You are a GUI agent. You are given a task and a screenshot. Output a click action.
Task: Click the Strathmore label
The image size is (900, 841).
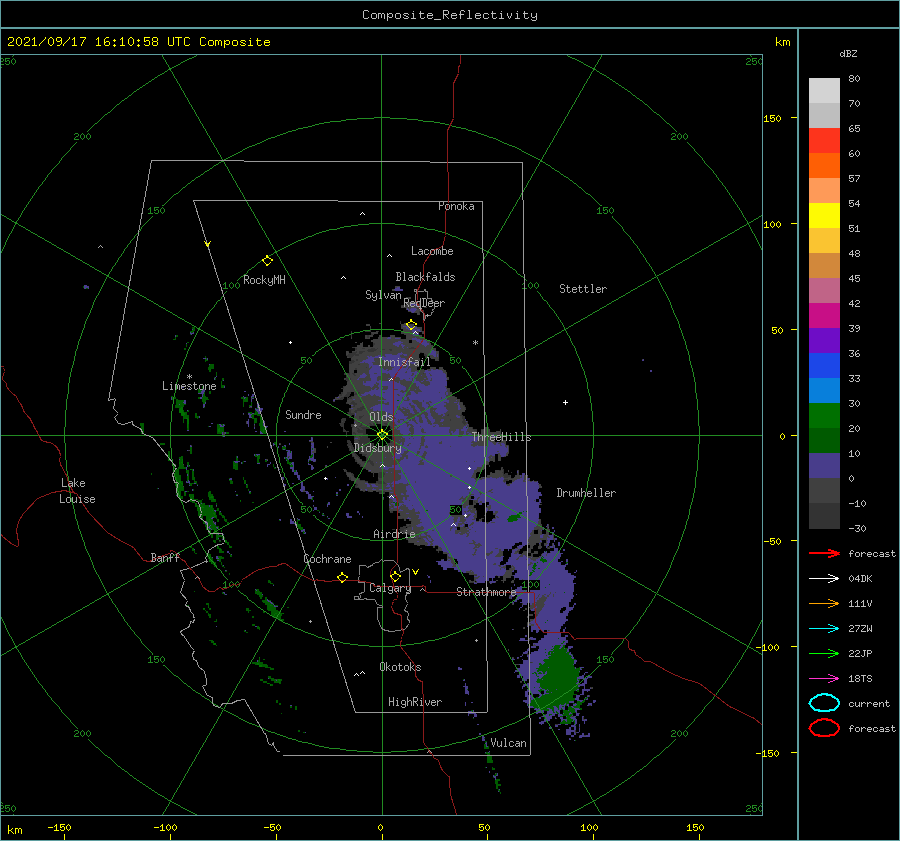pyautogui.click(x=486, y=592)
